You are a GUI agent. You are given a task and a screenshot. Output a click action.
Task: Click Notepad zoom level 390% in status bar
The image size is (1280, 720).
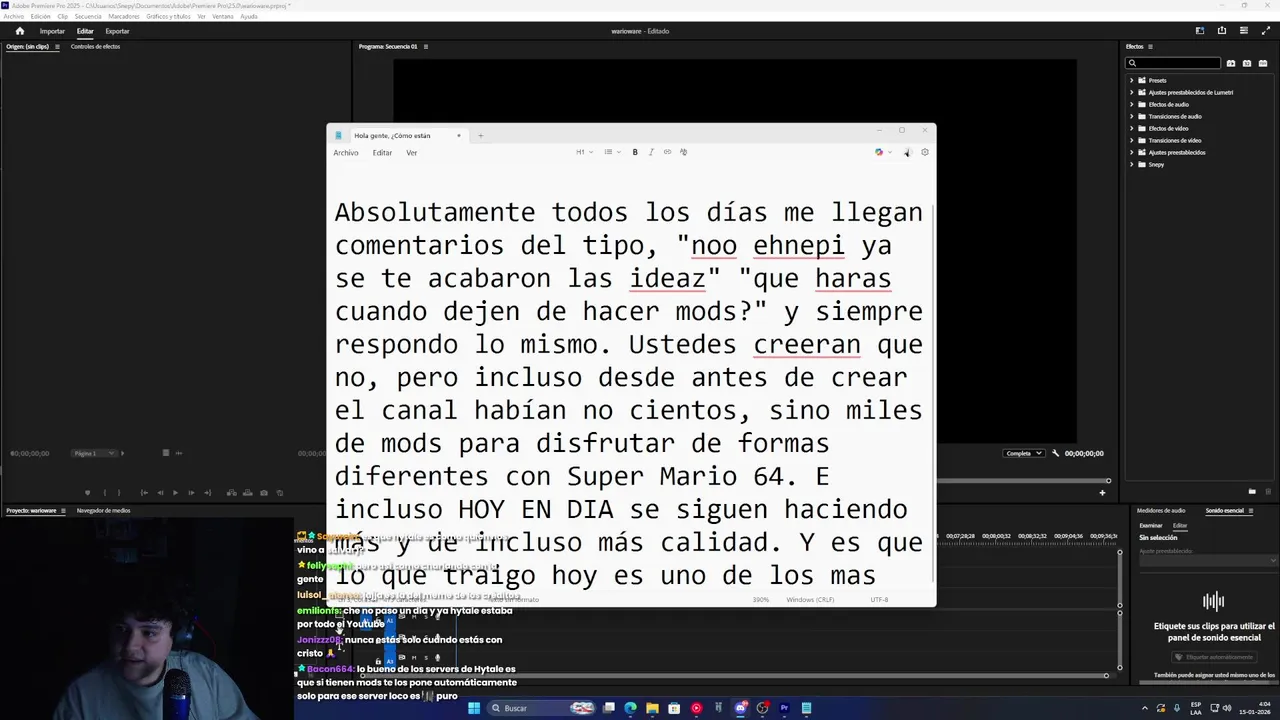pyautogui.click(x=760, y=600)
